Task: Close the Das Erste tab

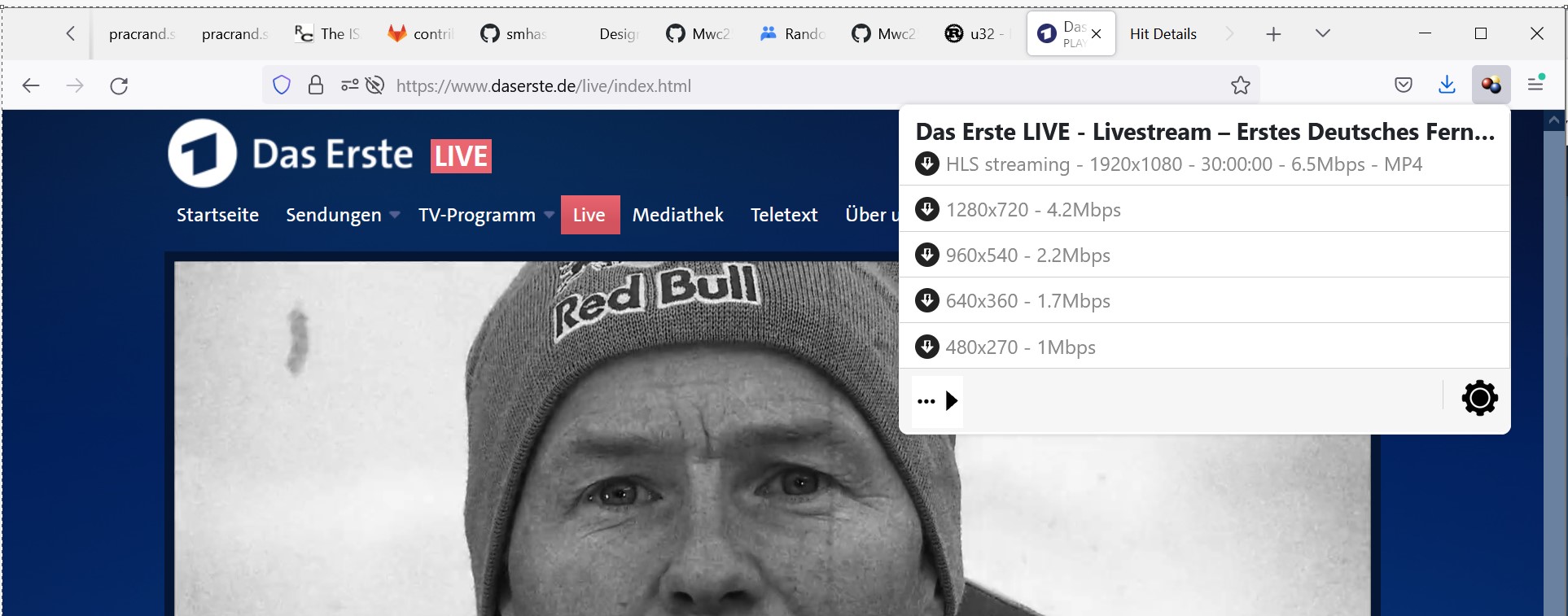Action: pos(1097,34)
